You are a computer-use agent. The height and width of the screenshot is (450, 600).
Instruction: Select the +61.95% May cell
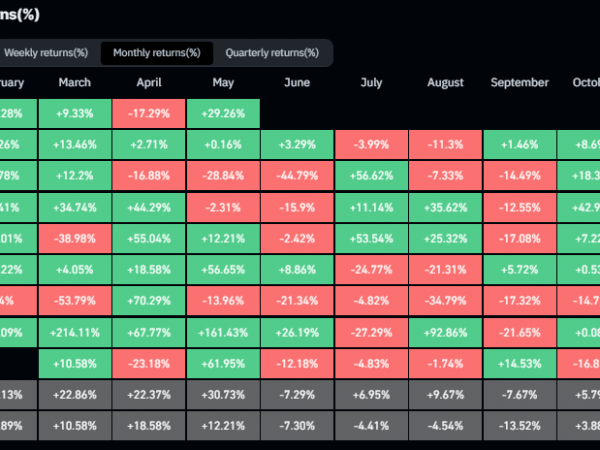(223, 364)
